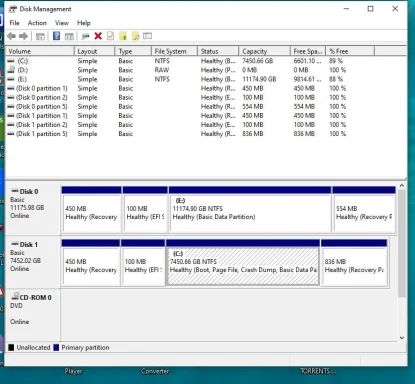The width and height of the screenshot is (415, 384).
Task: Select Disk 0 450 MB Recovery partition
Action: click(x=91, y=210)
